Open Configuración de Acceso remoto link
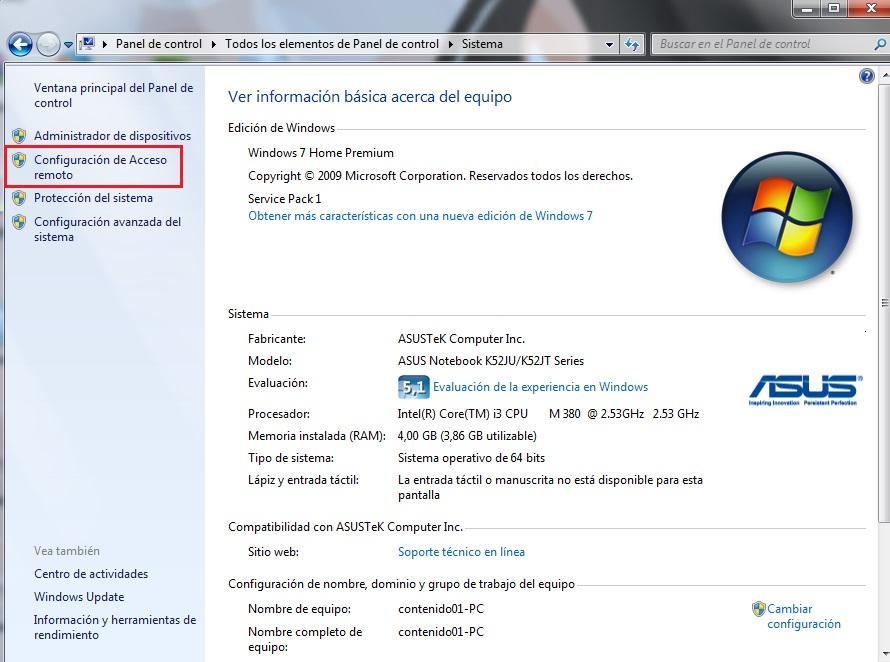The image size is (890, 662). point(100,167)
